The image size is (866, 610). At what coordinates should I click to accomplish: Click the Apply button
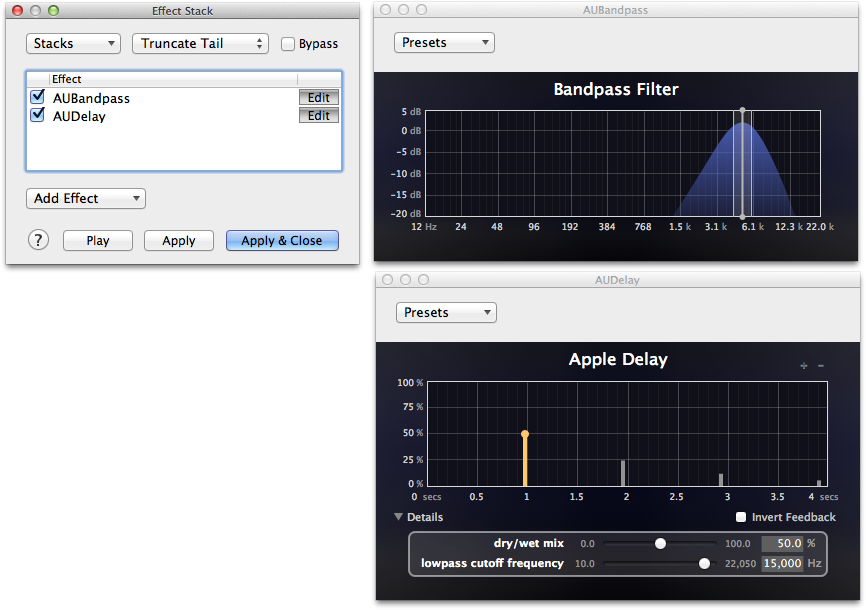(x=179, y=241)
